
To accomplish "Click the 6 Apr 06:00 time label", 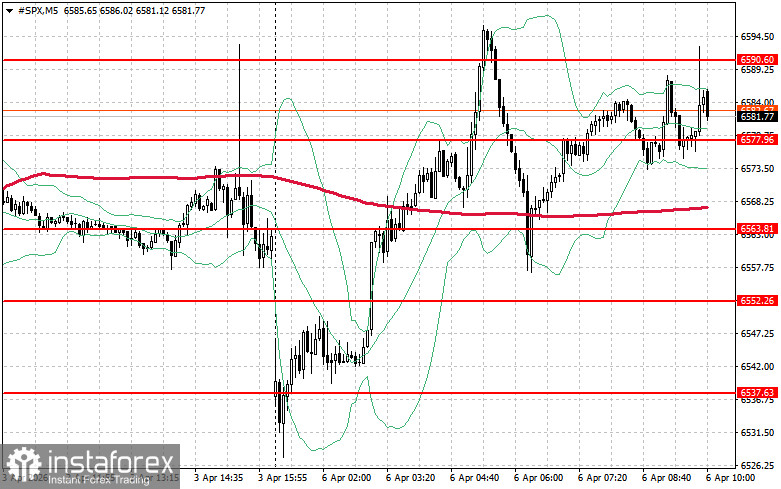I will 538,478.
